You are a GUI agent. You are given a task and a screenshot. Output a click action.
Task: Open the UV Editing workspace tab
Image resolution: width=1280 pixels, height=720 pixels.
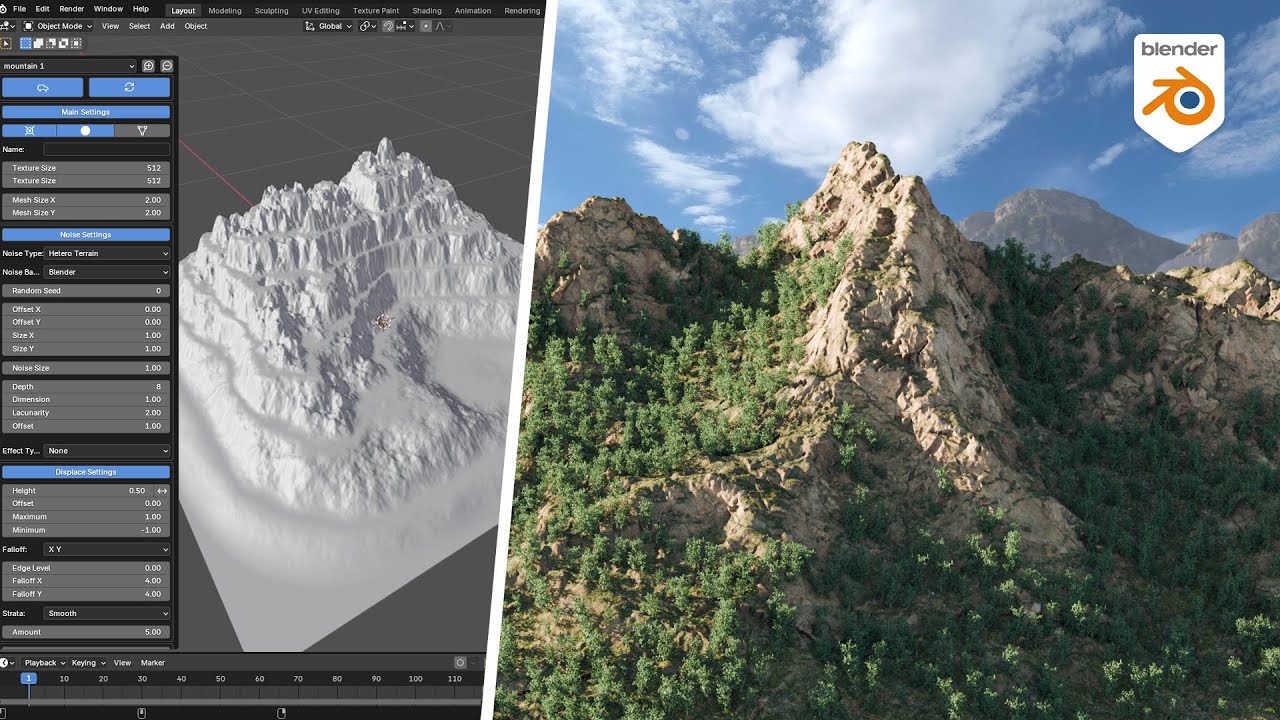pyautogui.click(x=321, y=11)
